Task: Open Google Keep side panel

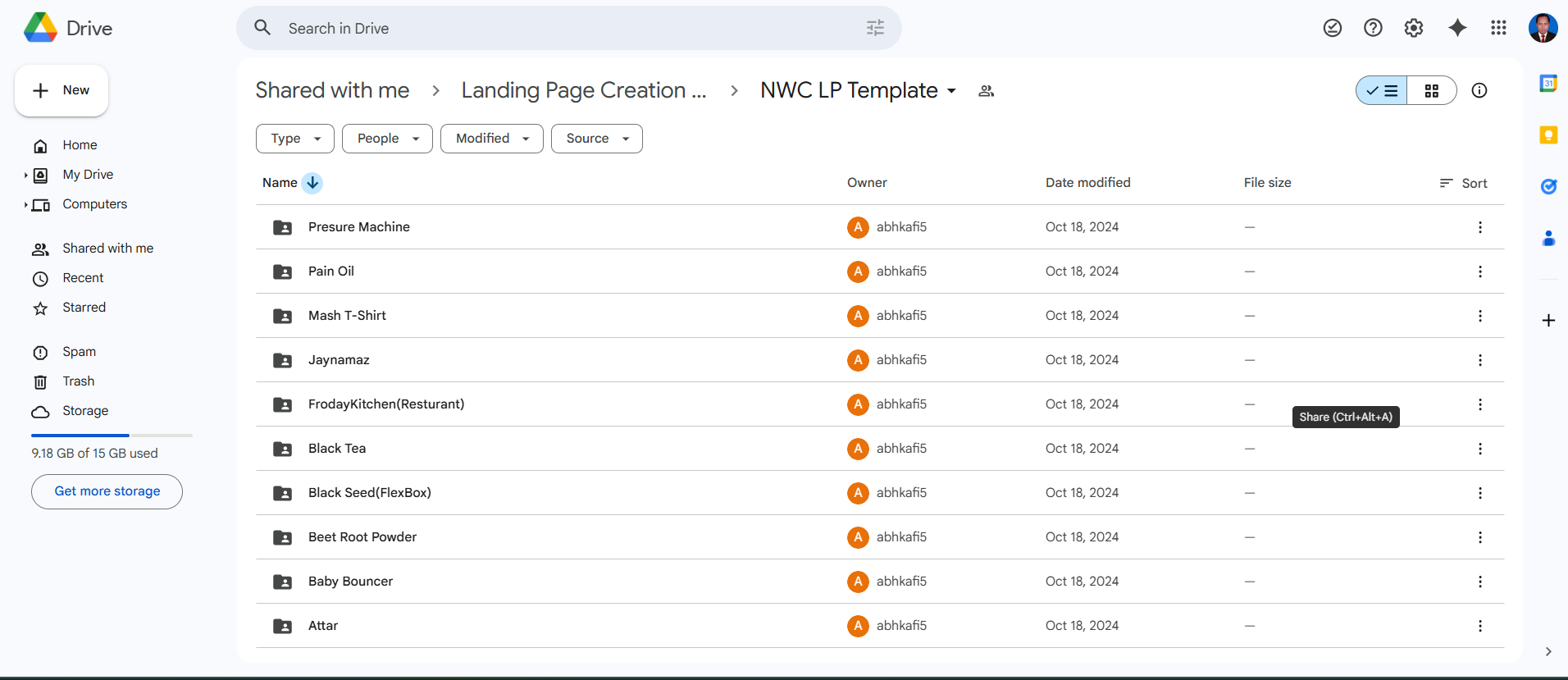Action: coord(1547,135)
